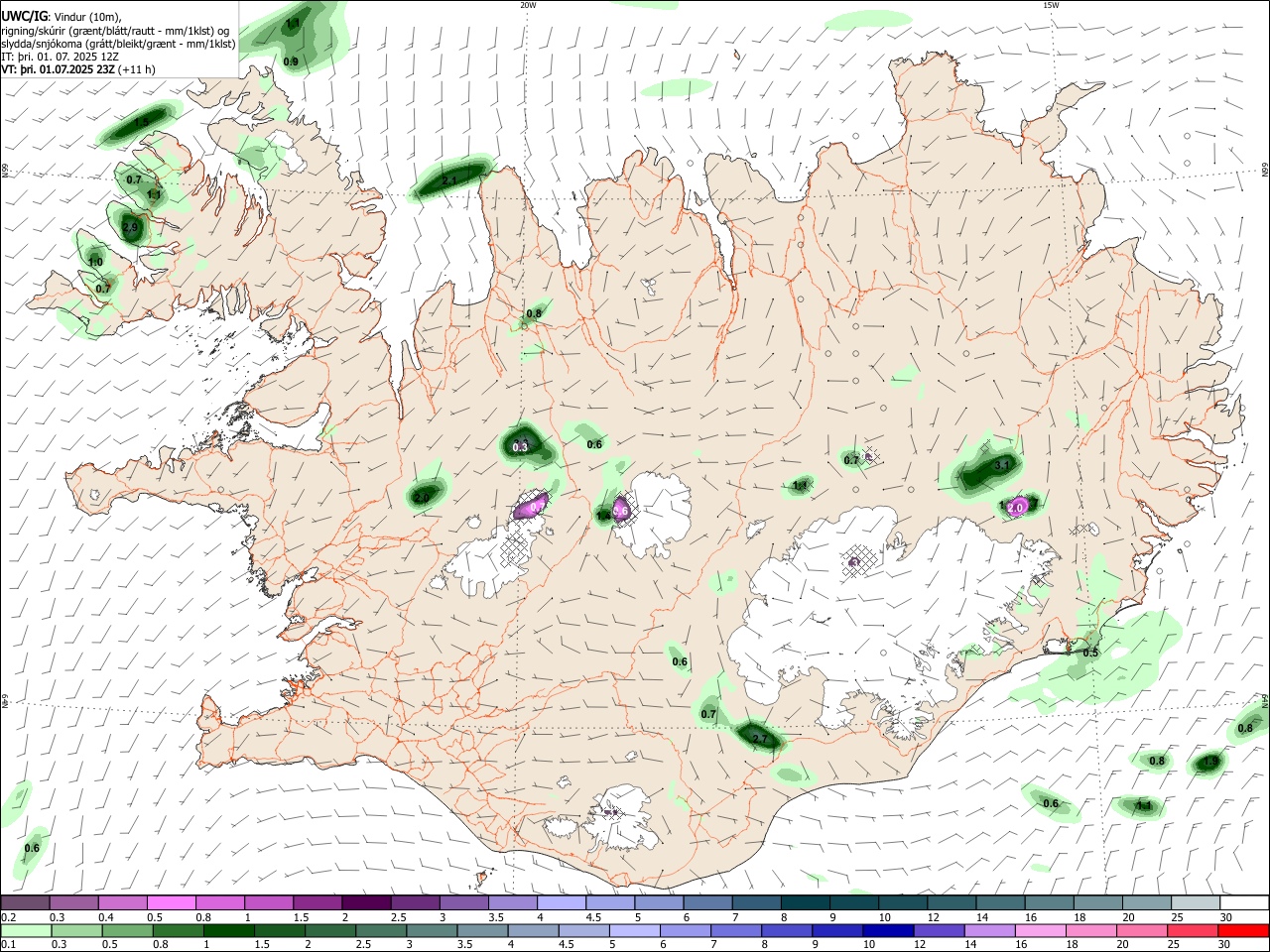
Task: Click the 1.0 rain value in Westfjords
Action: click(x=95, y=262)
